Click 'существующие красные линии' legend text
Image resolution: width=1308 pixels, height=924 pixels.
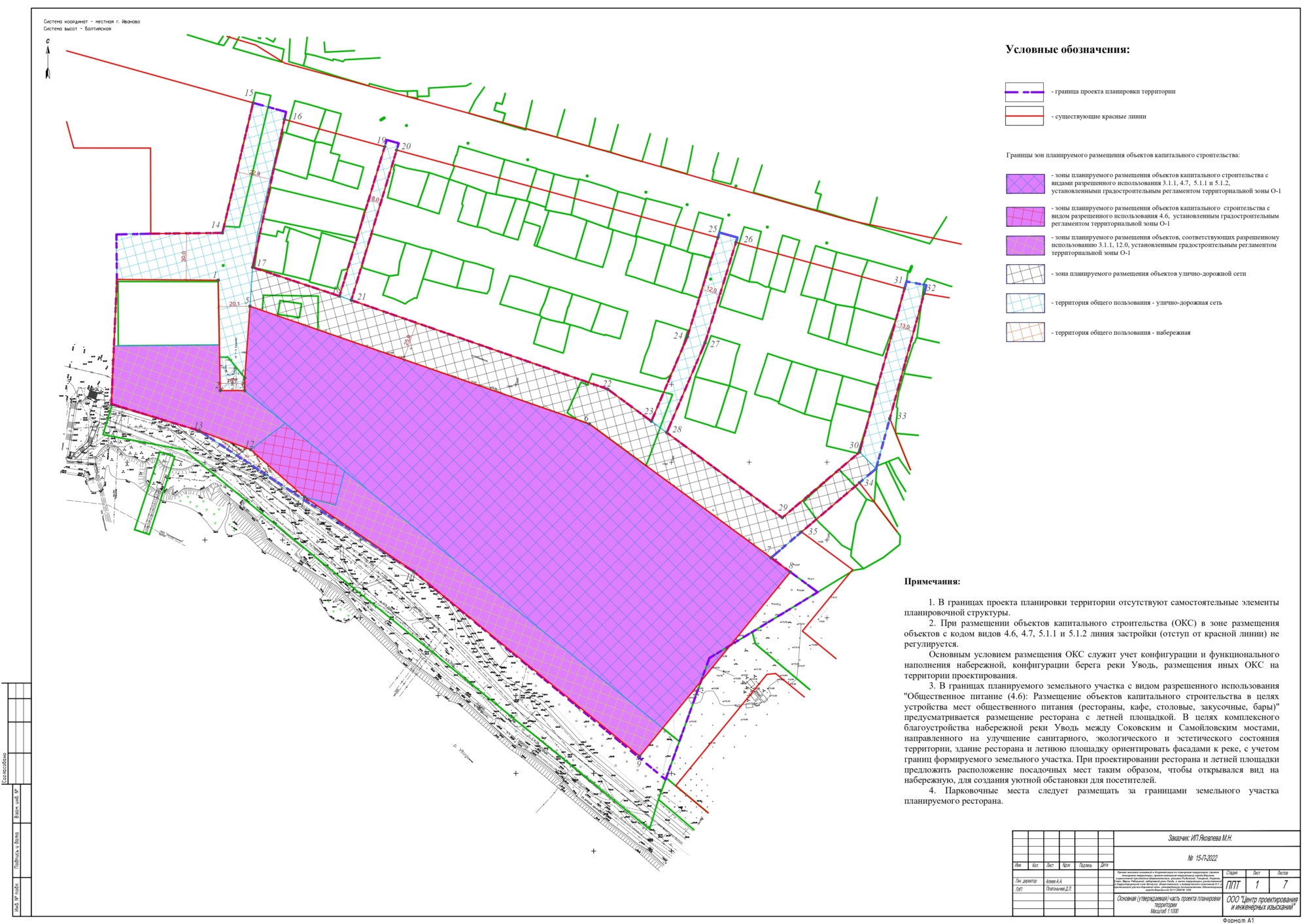1099,116
